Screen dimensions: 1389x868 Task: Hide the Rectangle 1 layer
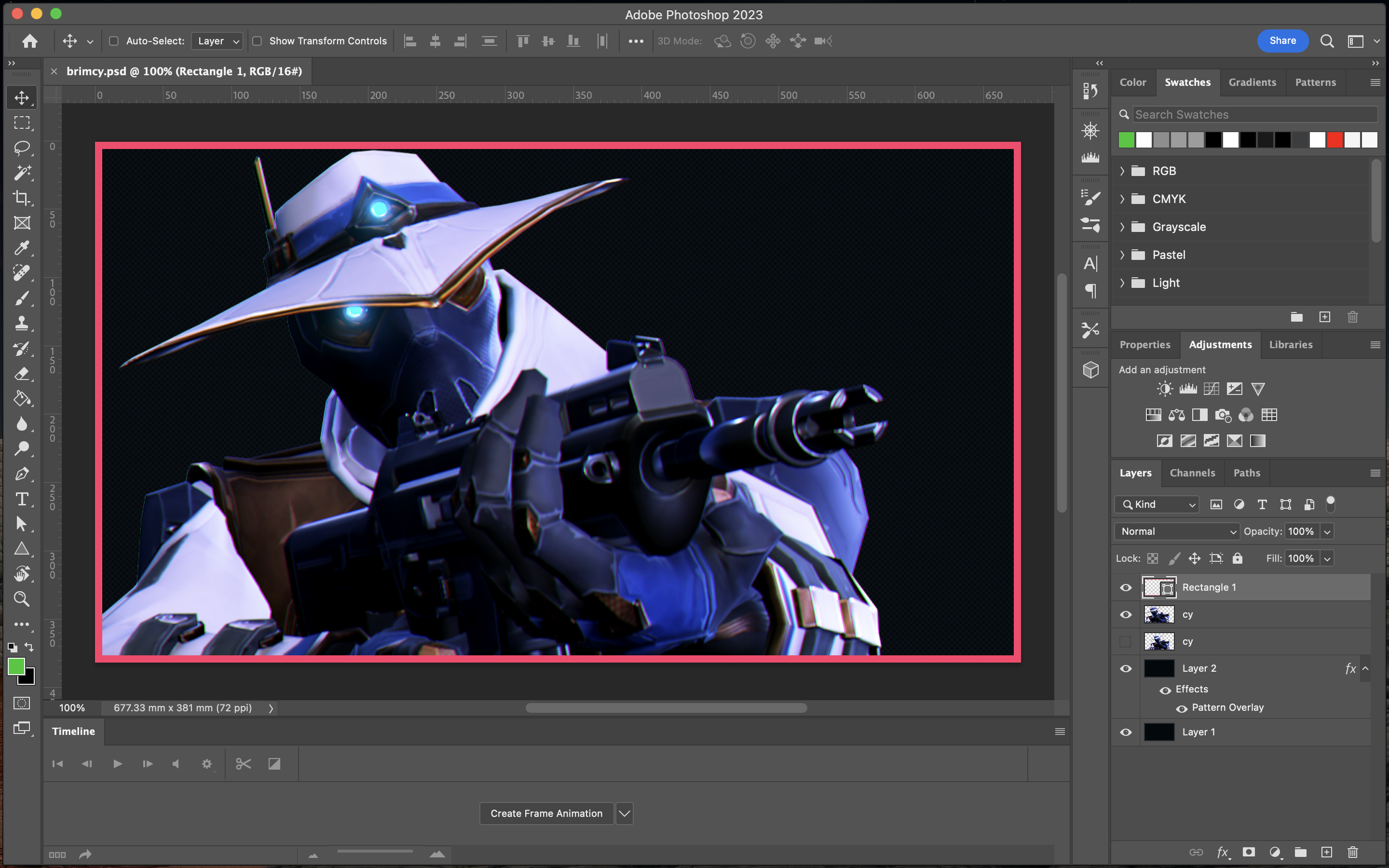[1126, 587]
